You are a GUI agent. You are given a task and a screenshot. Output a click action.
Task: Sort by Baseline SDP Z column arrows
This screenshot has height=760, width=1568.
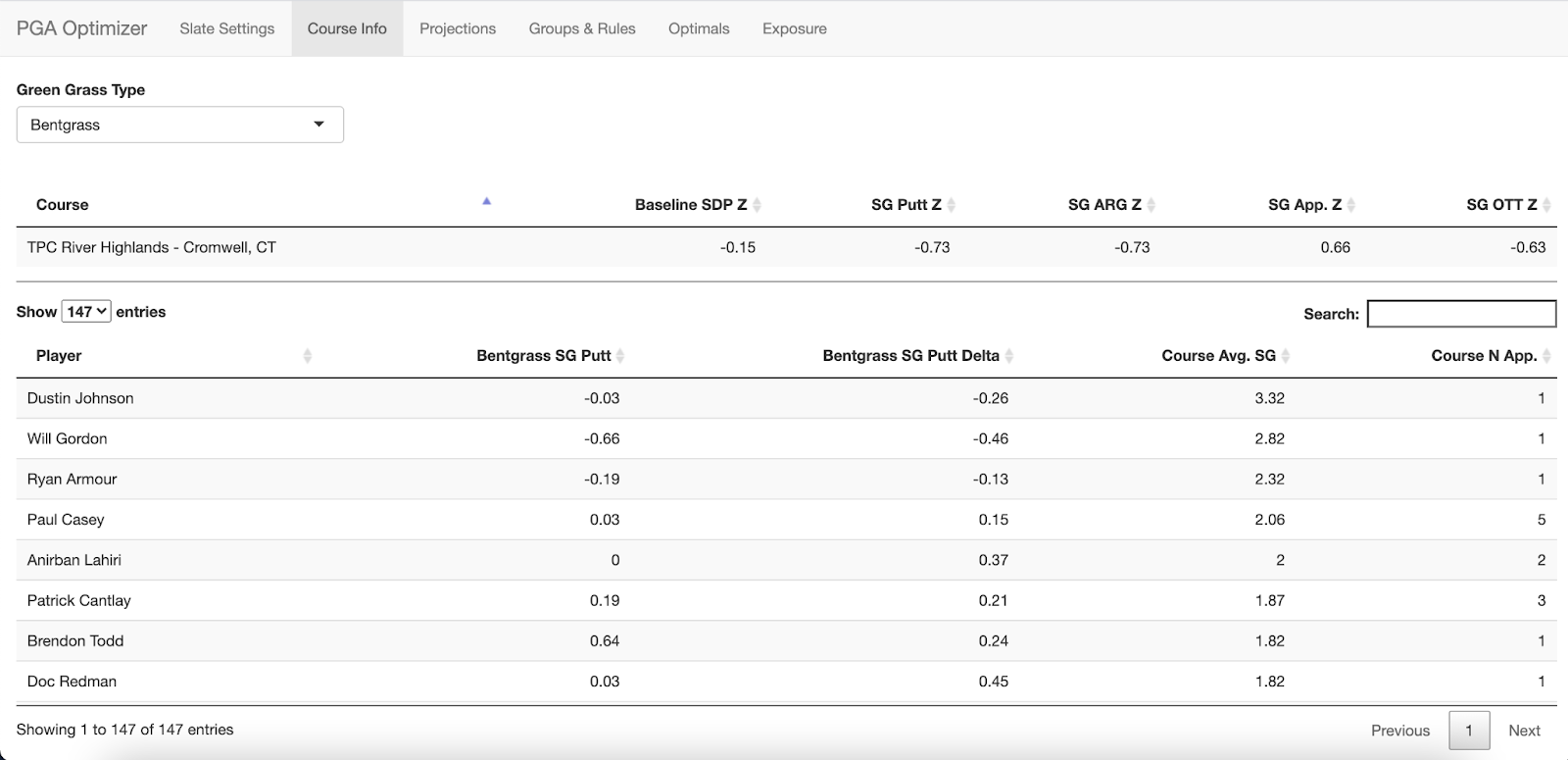757,205
